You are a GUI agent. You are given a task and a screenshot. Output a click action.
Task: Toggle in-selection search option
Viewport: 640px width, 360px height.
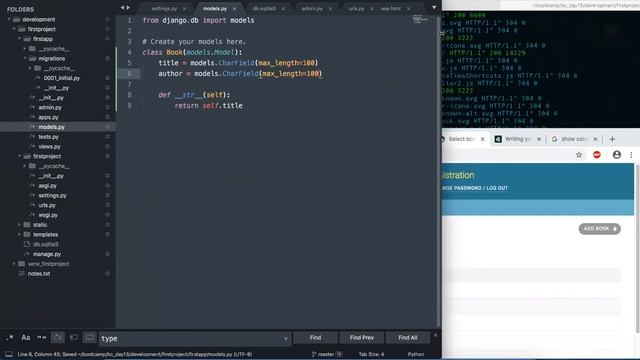(x=73, y=338)
